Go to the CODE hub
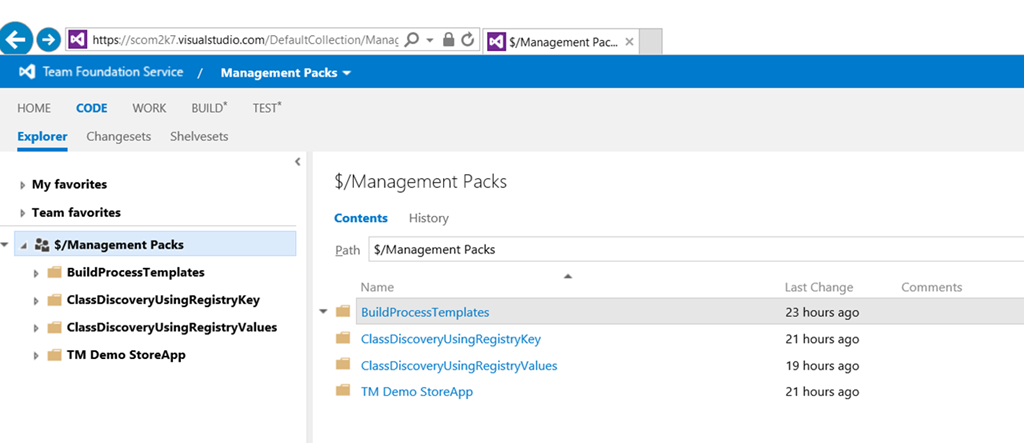This screenshot has width=1024, height=443. pyautogui.click(x=91, y=108)
